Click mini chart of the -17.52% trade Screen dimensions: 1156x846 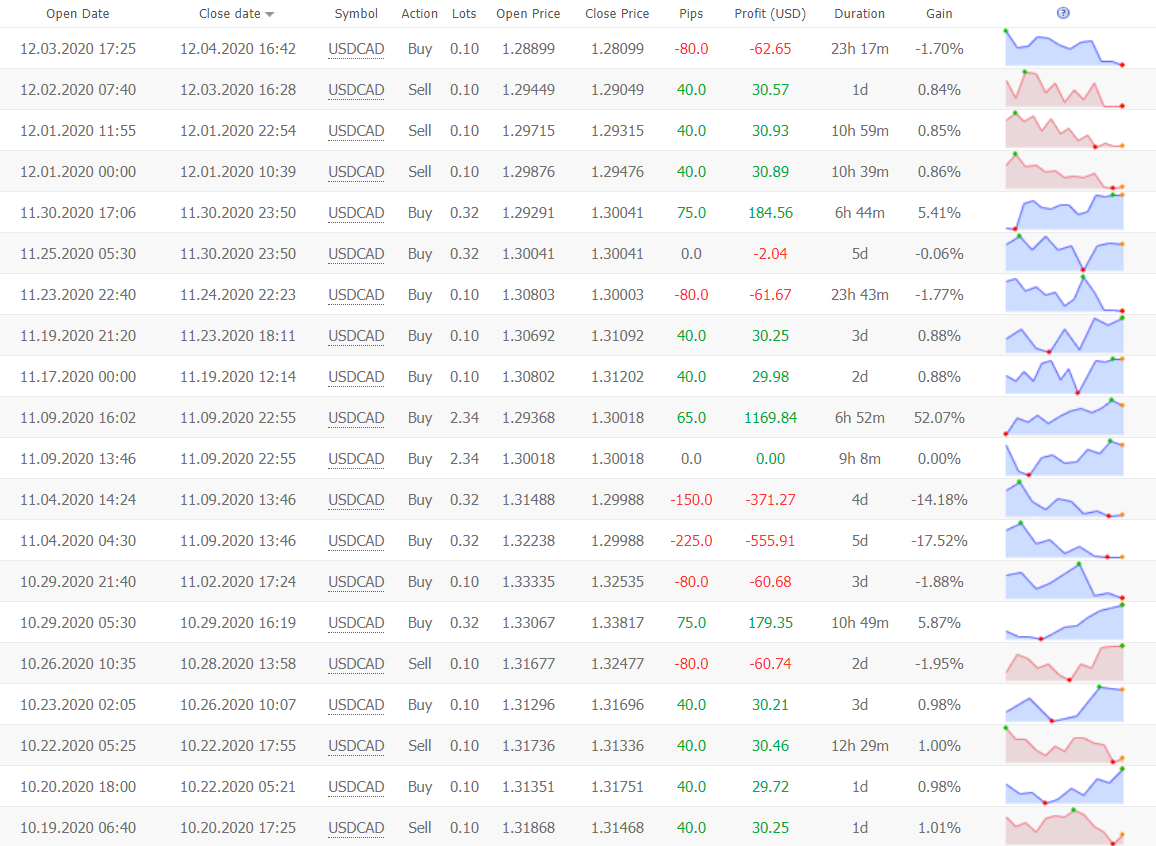[x=1064, y=541]
